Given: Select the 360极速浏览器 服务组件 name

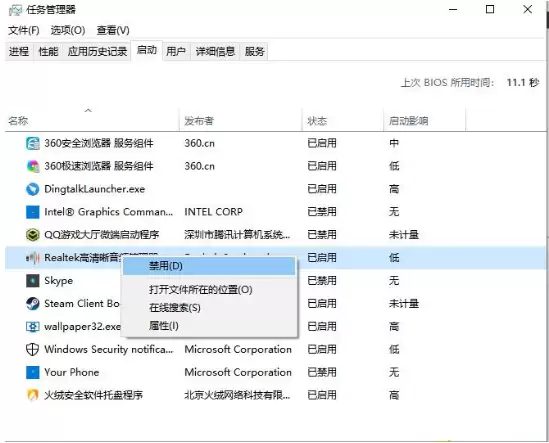Looking at the screenshot, I should [99, 166].
